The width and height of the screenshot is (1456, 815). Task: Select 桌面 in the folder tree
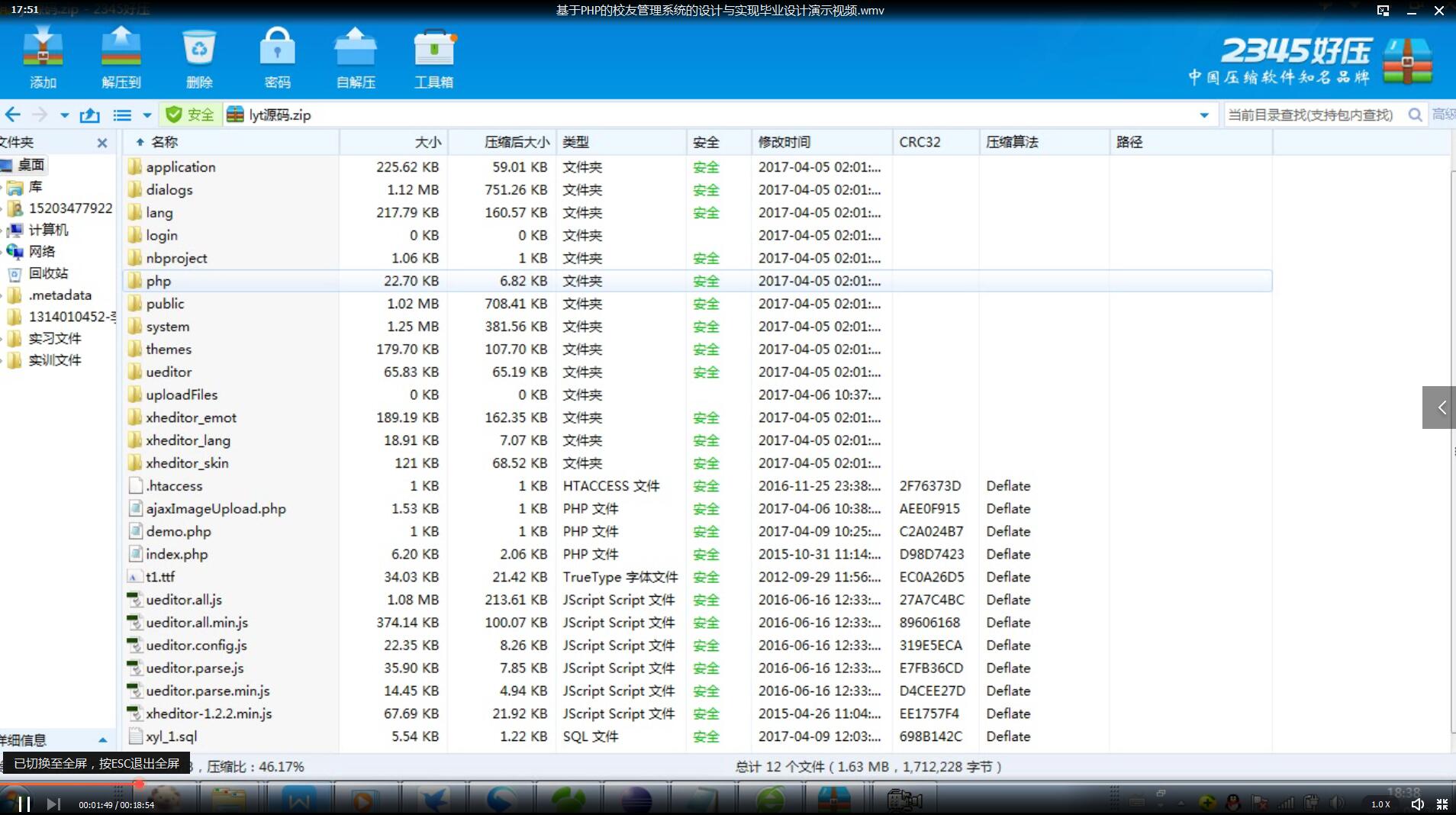pos(31,165)
